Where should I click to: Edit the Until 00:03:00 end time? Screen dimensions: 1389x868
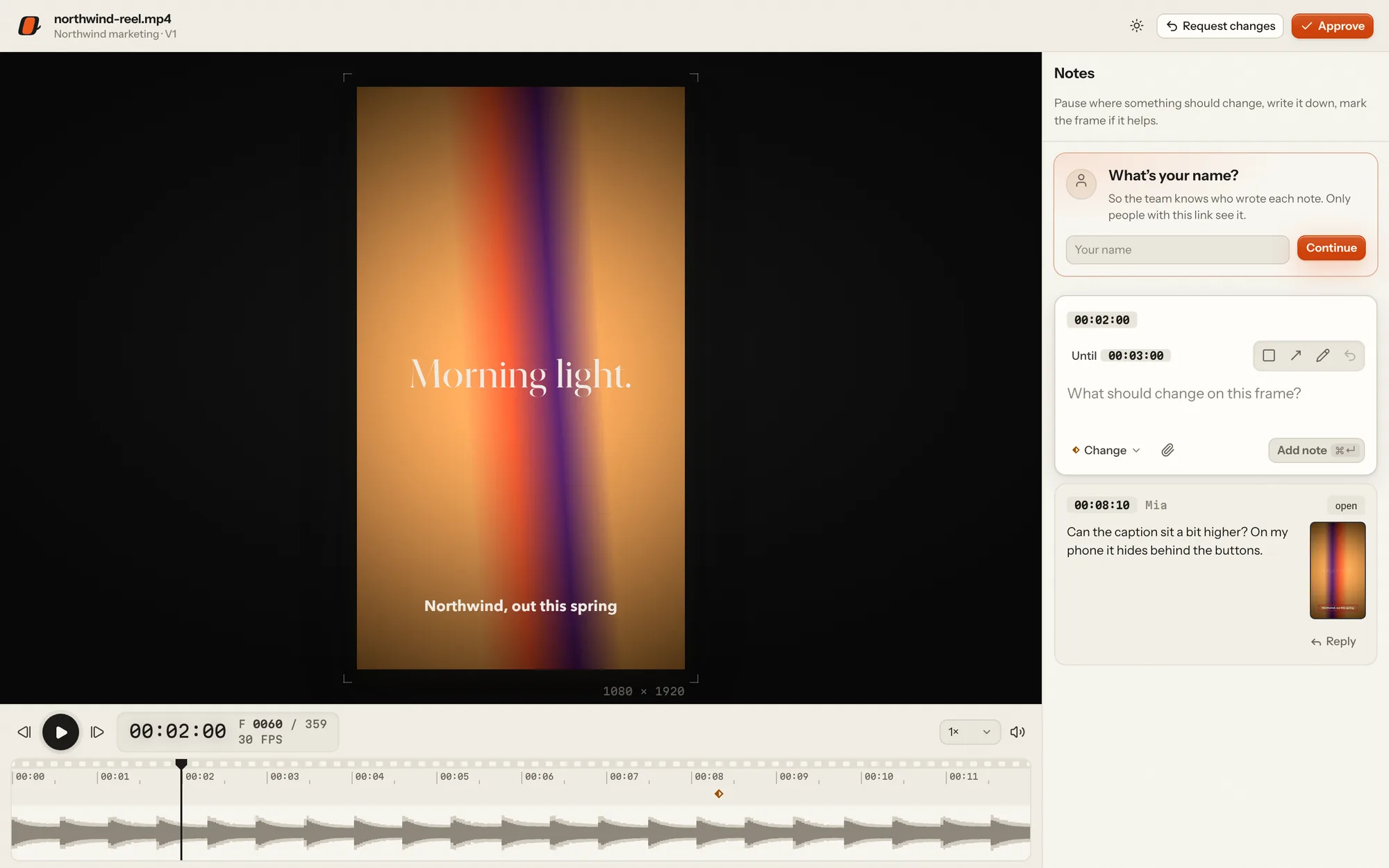click(x=1136, y=356)
